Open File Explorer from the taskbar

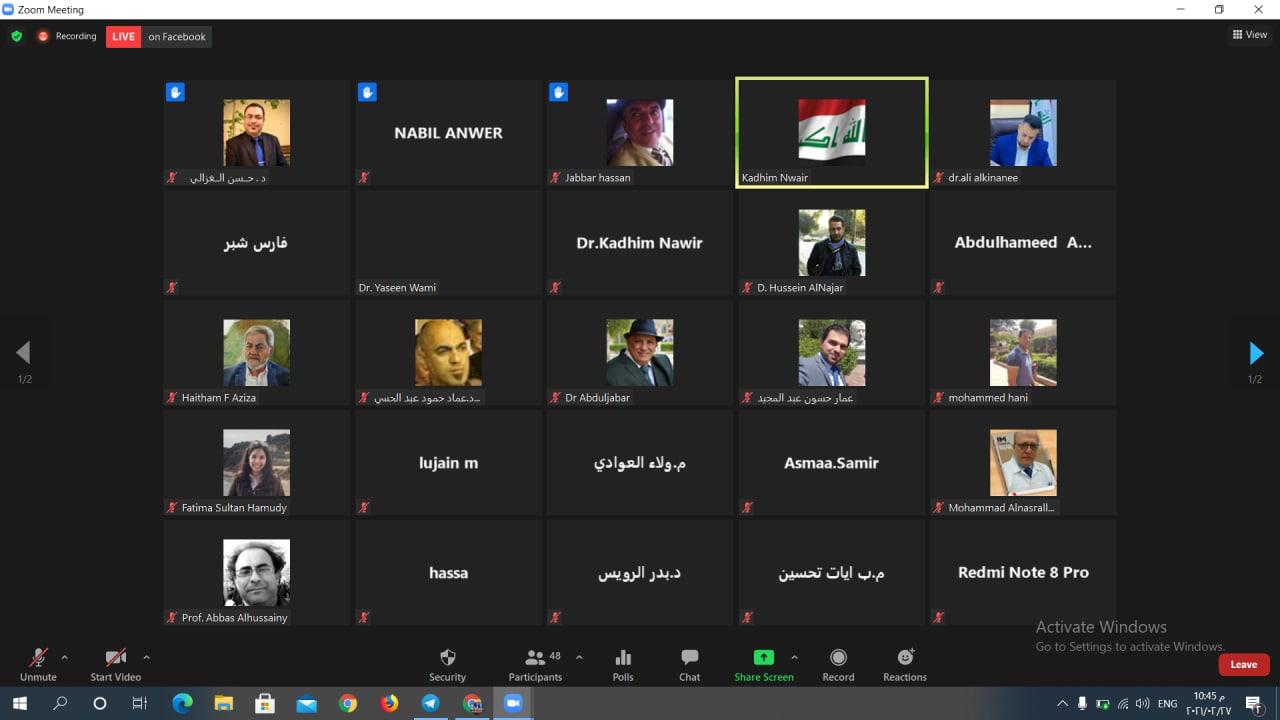tap(223, 703)
